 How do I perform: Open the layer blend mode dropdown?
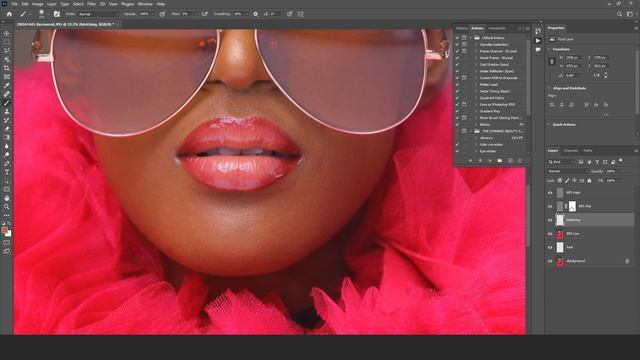click(568, 171)
